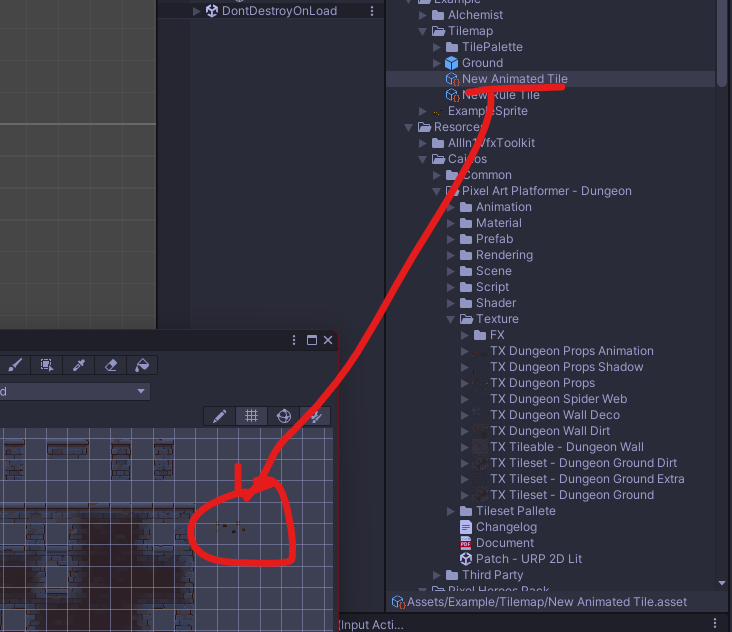Click TX Tileset - Dungeon Ground Extra thumbnail
The width and height of the screenshot is (732, 632).
(479, 479)
